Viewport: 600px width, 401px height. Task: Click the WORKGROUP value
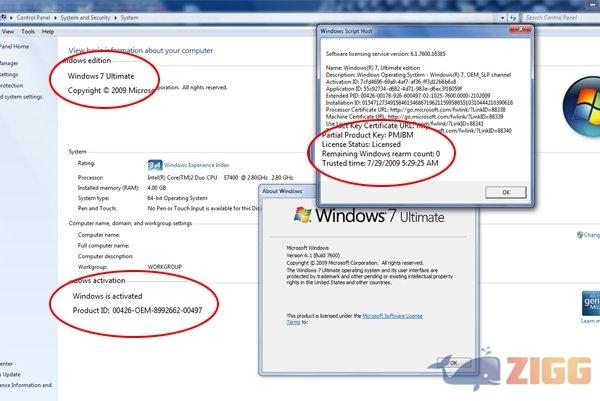[x=165, y=267]
